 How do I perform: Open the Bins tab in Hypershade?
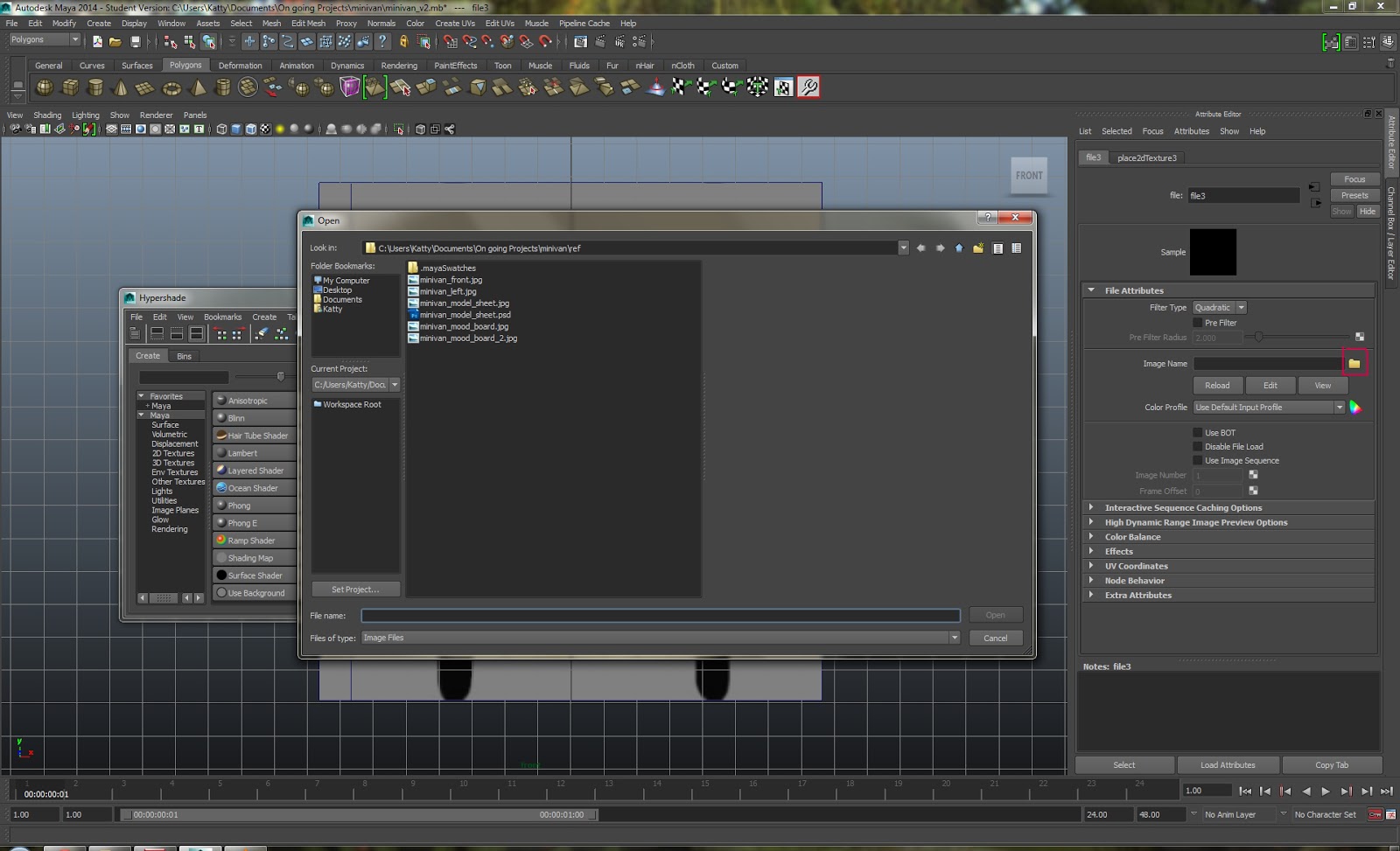pyautogui.click(x=184, y=356)
